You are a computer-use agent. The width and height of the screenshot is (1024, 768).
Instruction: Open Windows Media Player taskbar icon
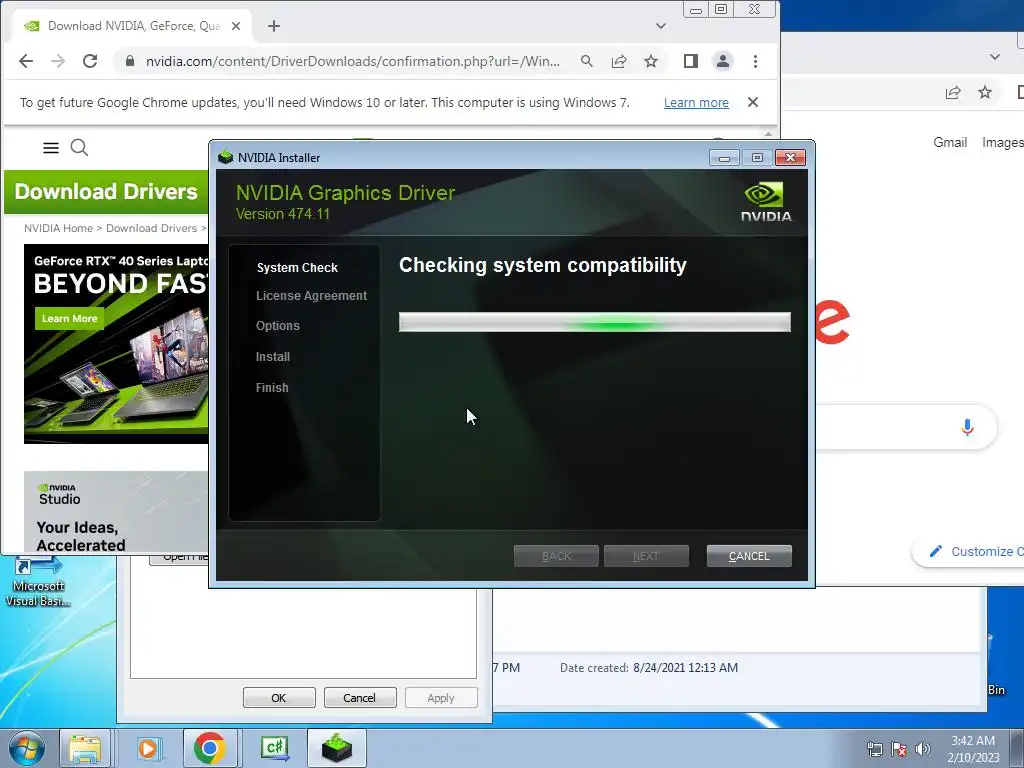pos(148,748)
